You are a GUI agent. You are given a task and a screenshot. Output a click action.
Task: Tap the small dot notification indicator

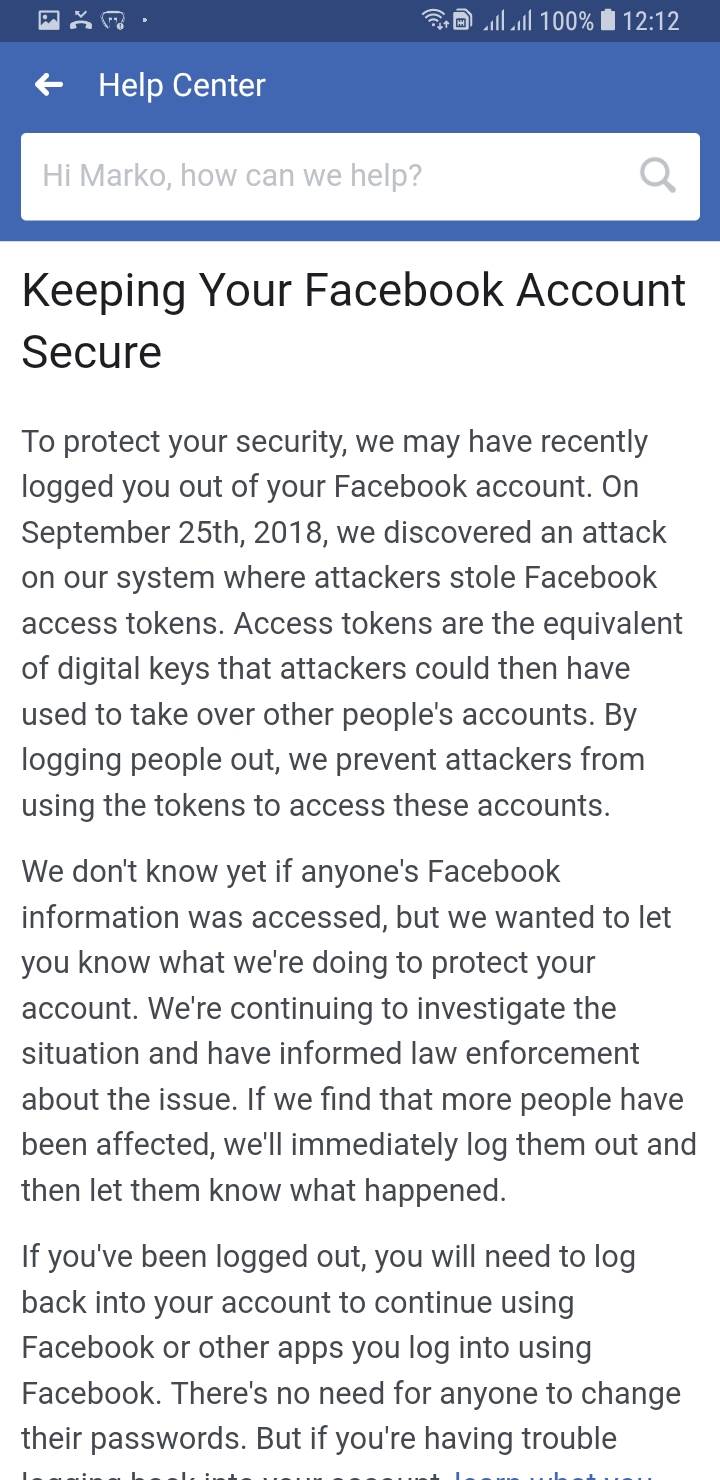146,20
